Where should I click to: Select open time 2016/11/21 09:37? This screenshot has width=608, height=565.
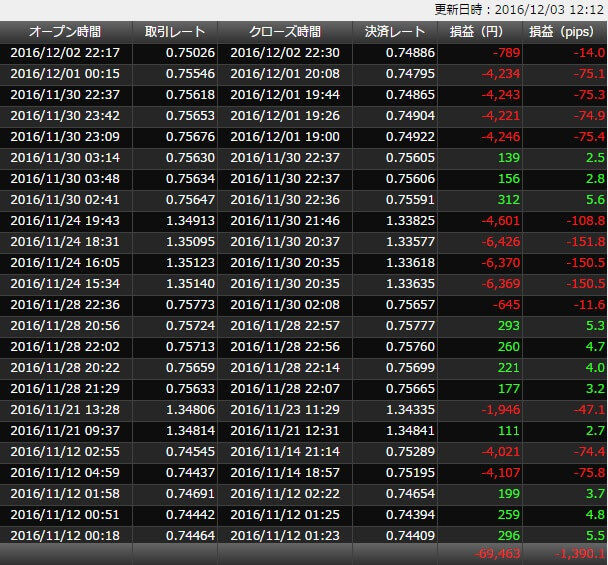click(65, 430)
